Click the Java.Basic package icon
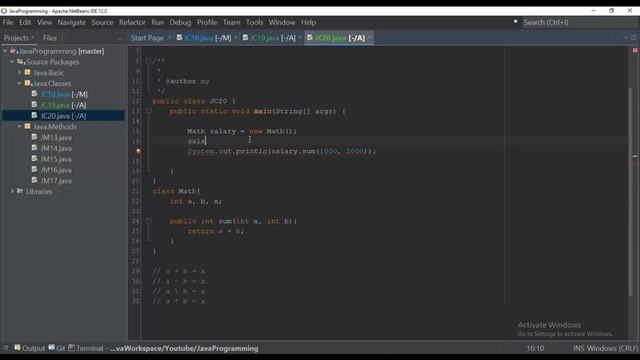640x360 pixels. click(x=27, y=72)
